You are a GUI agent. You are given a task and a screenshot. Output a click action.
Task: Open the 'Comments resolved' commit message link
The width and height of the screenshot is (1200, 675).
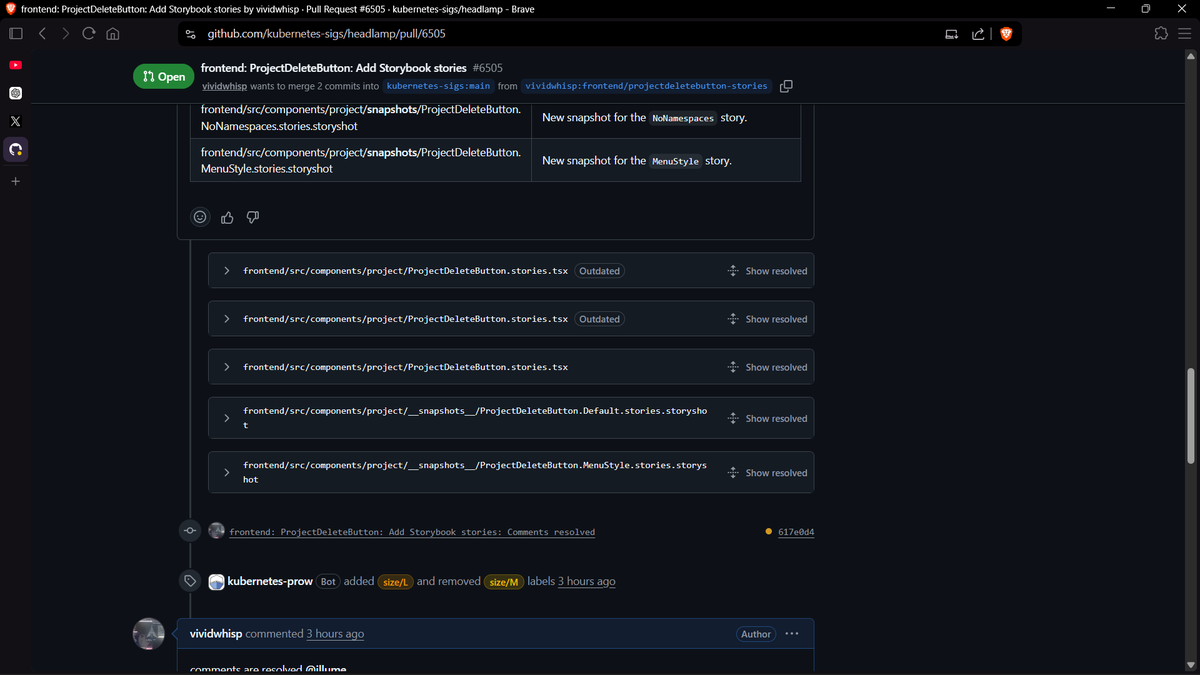(x=412, y=532)
